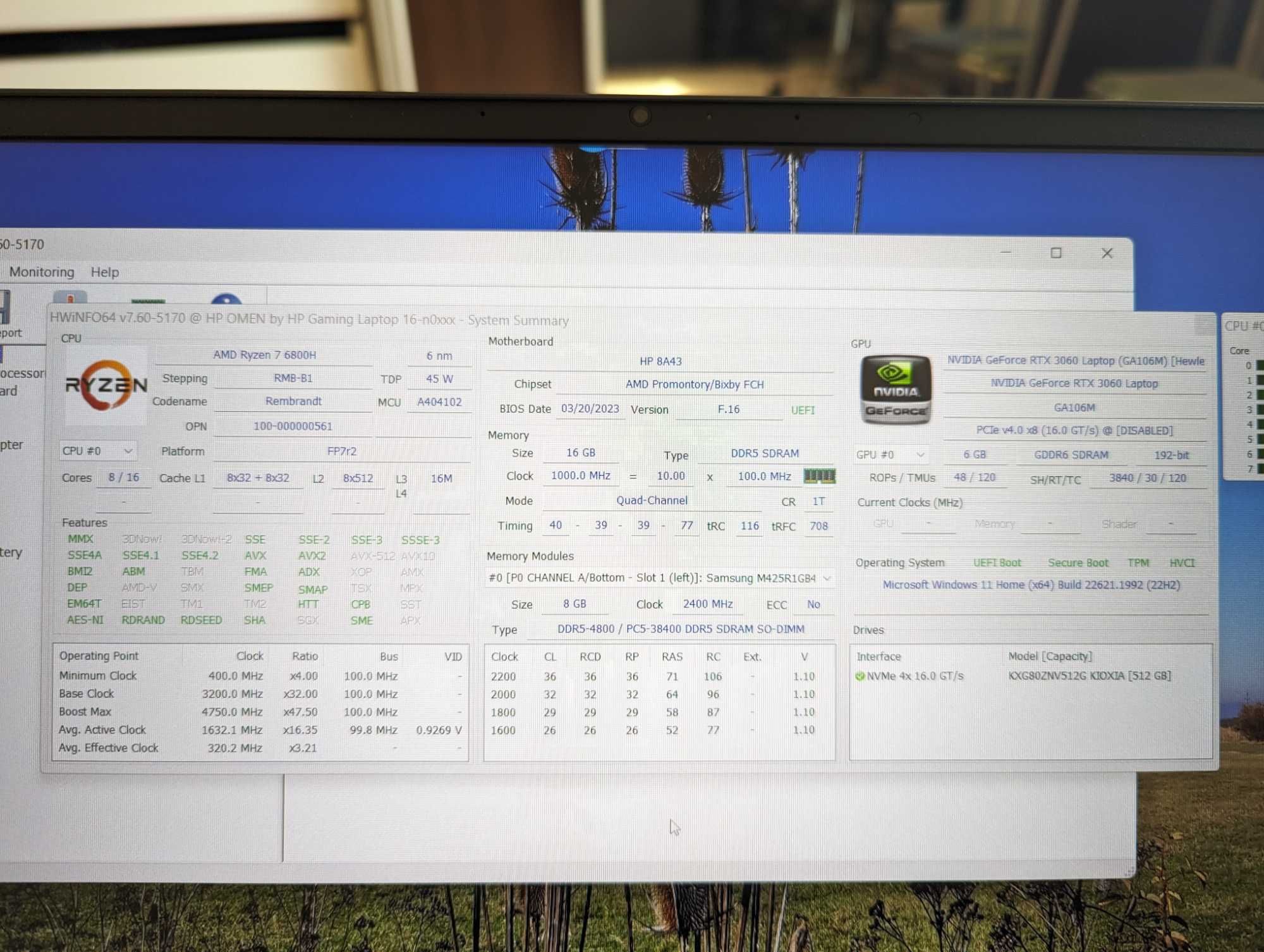Open the Monitoring menu

(42, 272)
